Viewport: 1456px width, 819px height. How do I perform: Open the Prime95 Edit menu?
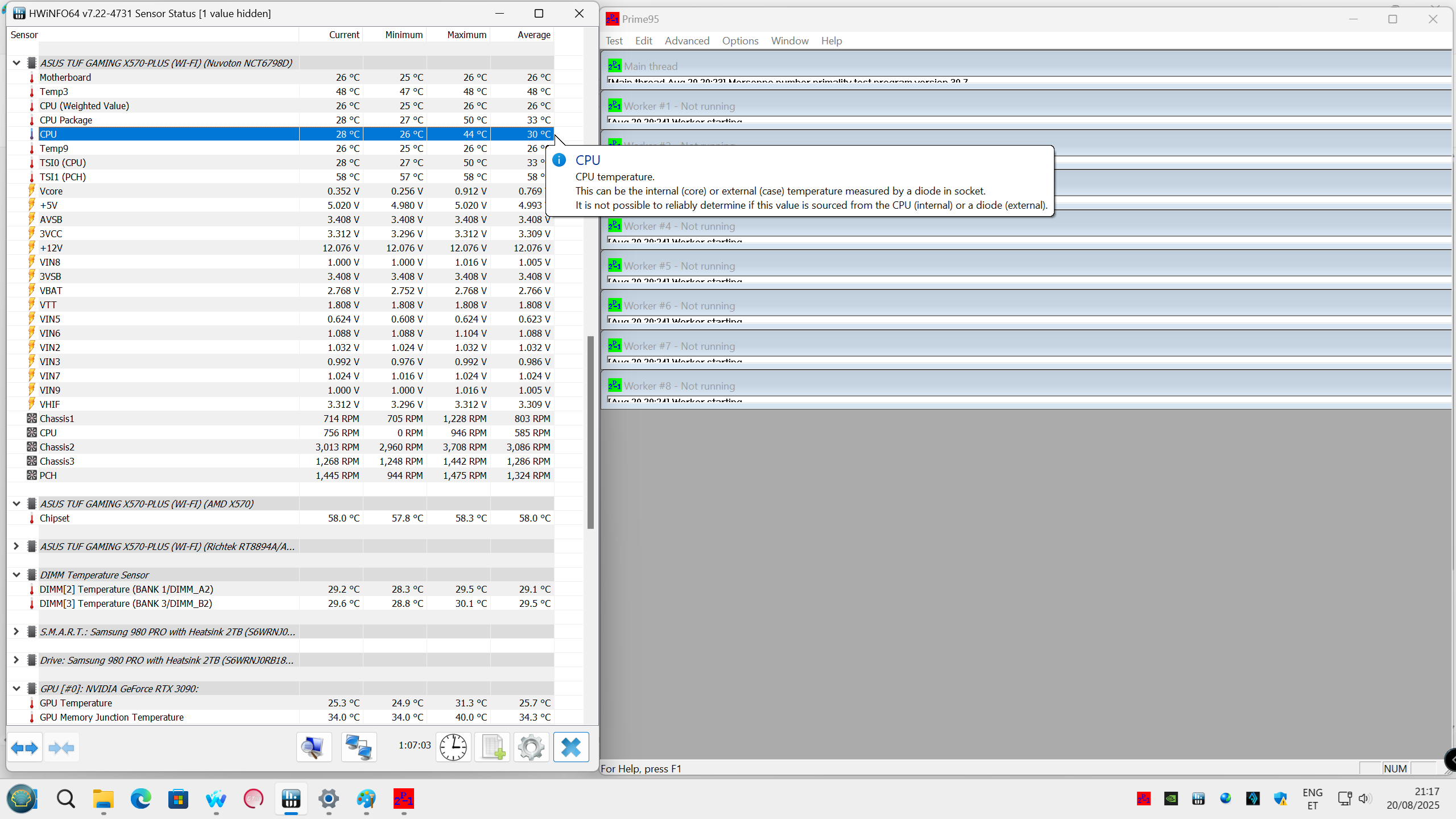pyautogui.click(x=644, y=41)
